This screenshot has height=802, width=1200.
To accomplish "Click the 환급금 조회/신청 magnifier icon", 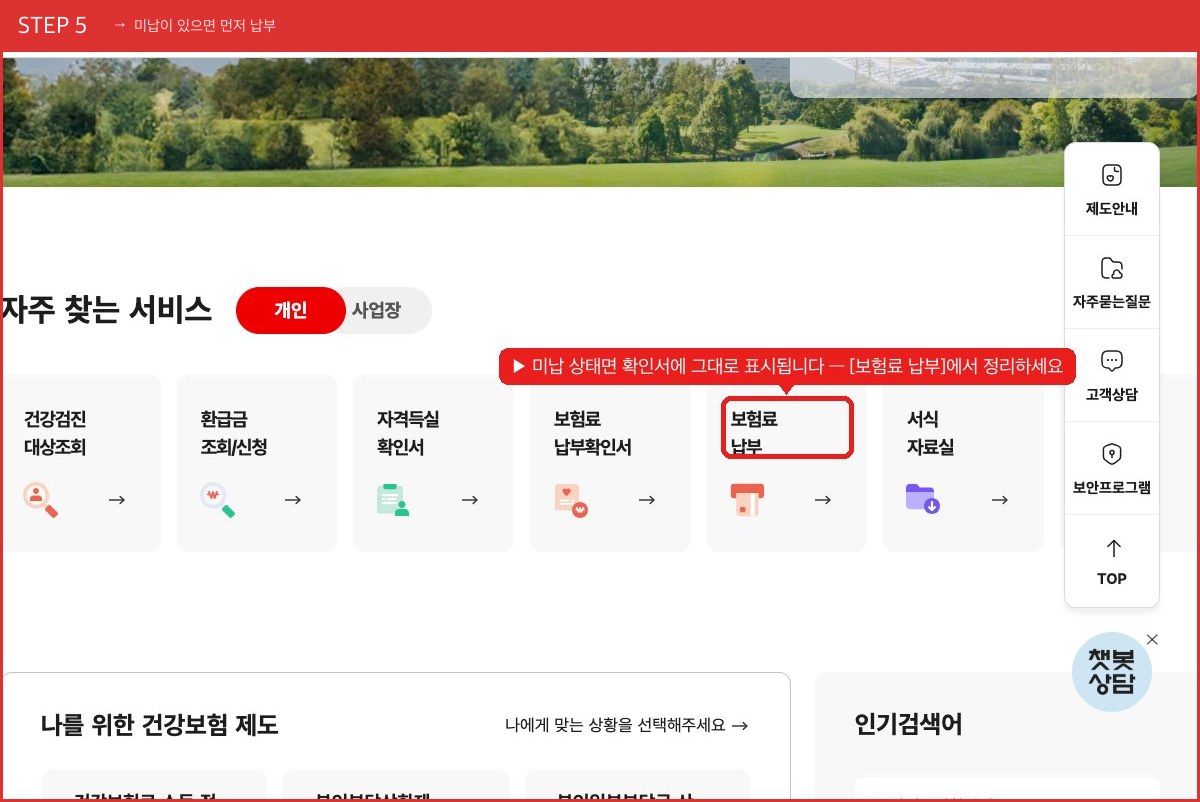I will coord(217,499).
